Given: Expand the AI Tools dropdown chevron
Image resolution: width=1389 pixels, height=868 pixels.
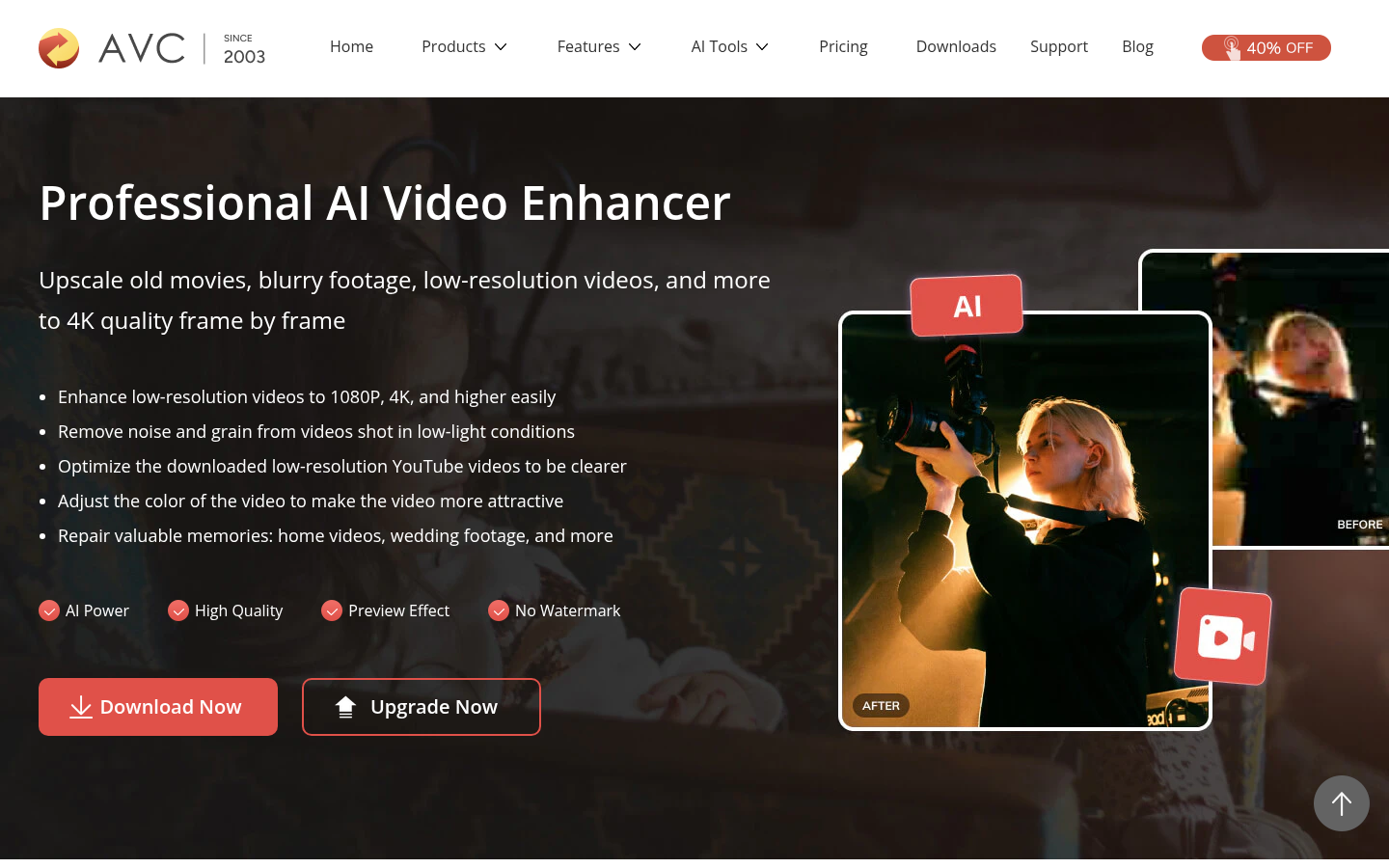Looking at the screenshot, I should tap(762, 47).
